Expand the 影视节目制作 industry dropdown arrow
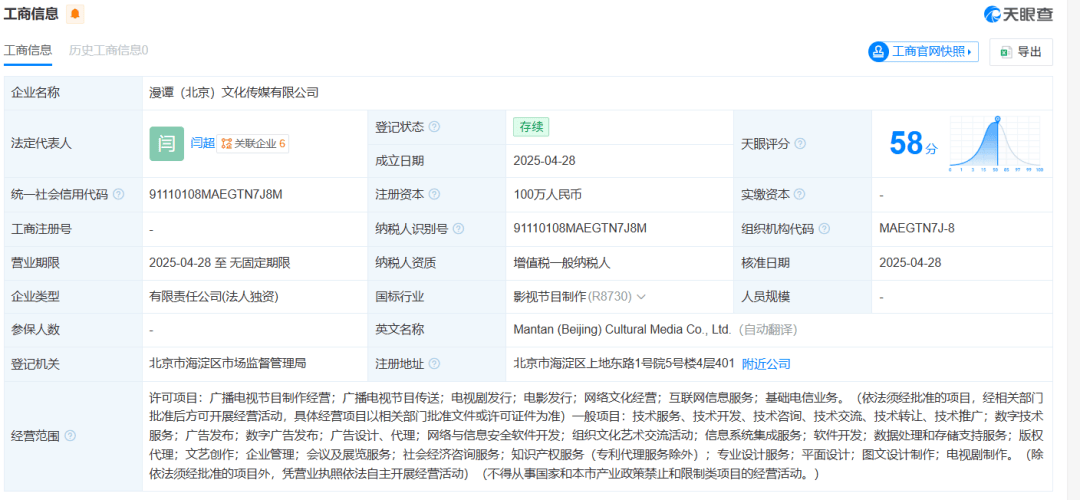This screenshot has height=500, width=1080. pos(641,297)
